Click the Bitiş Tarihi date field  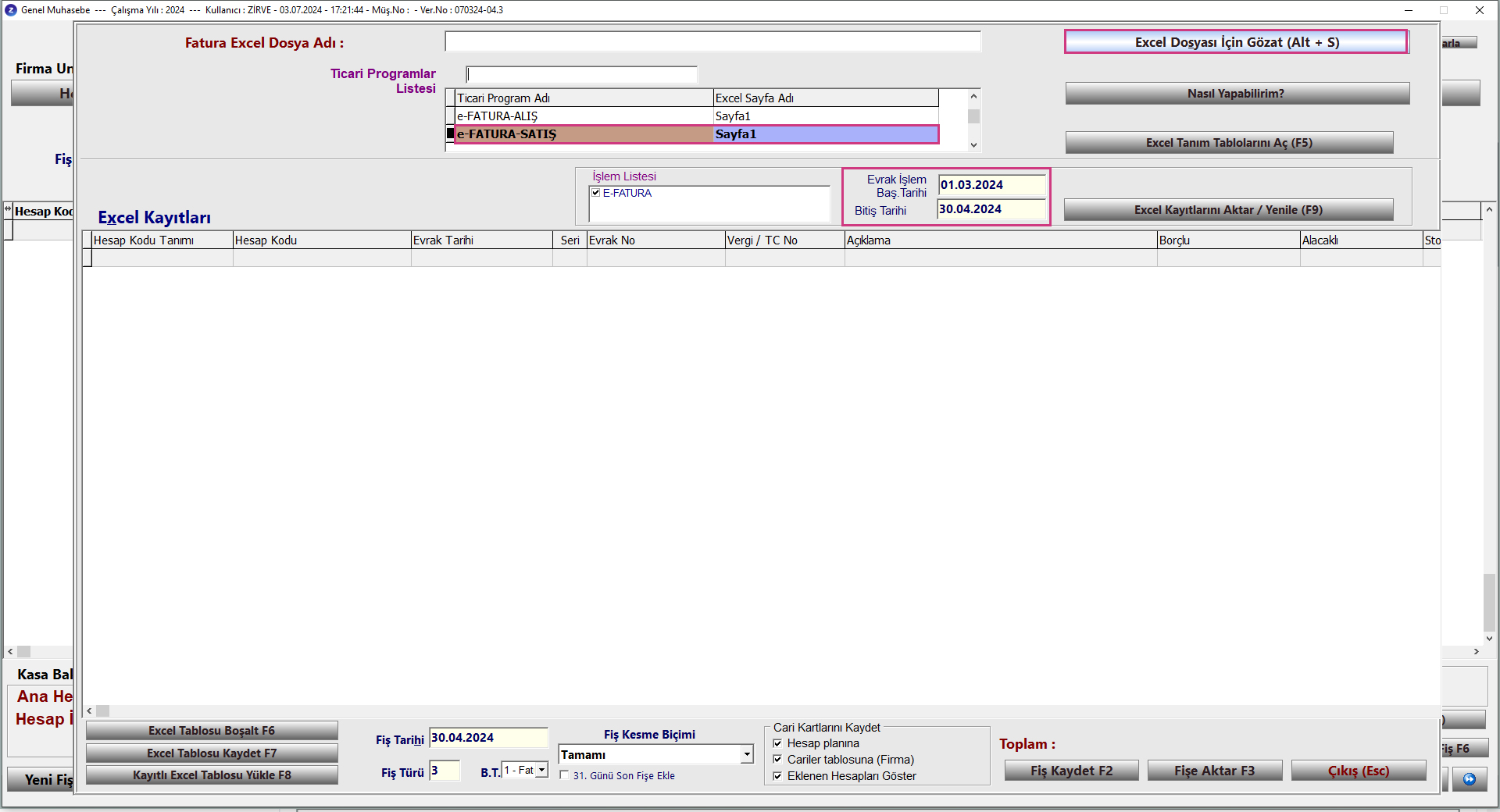pos(991,209)
